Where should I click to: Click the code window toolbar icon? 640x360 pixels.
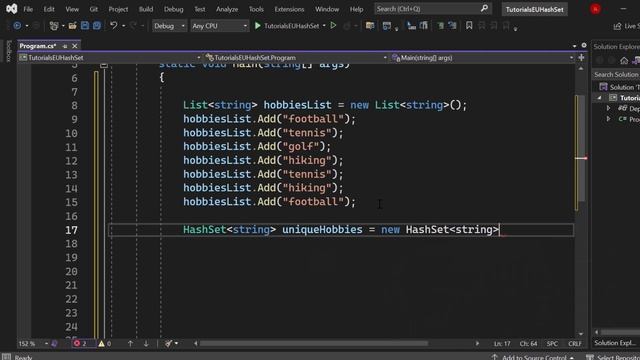point(387,26)
